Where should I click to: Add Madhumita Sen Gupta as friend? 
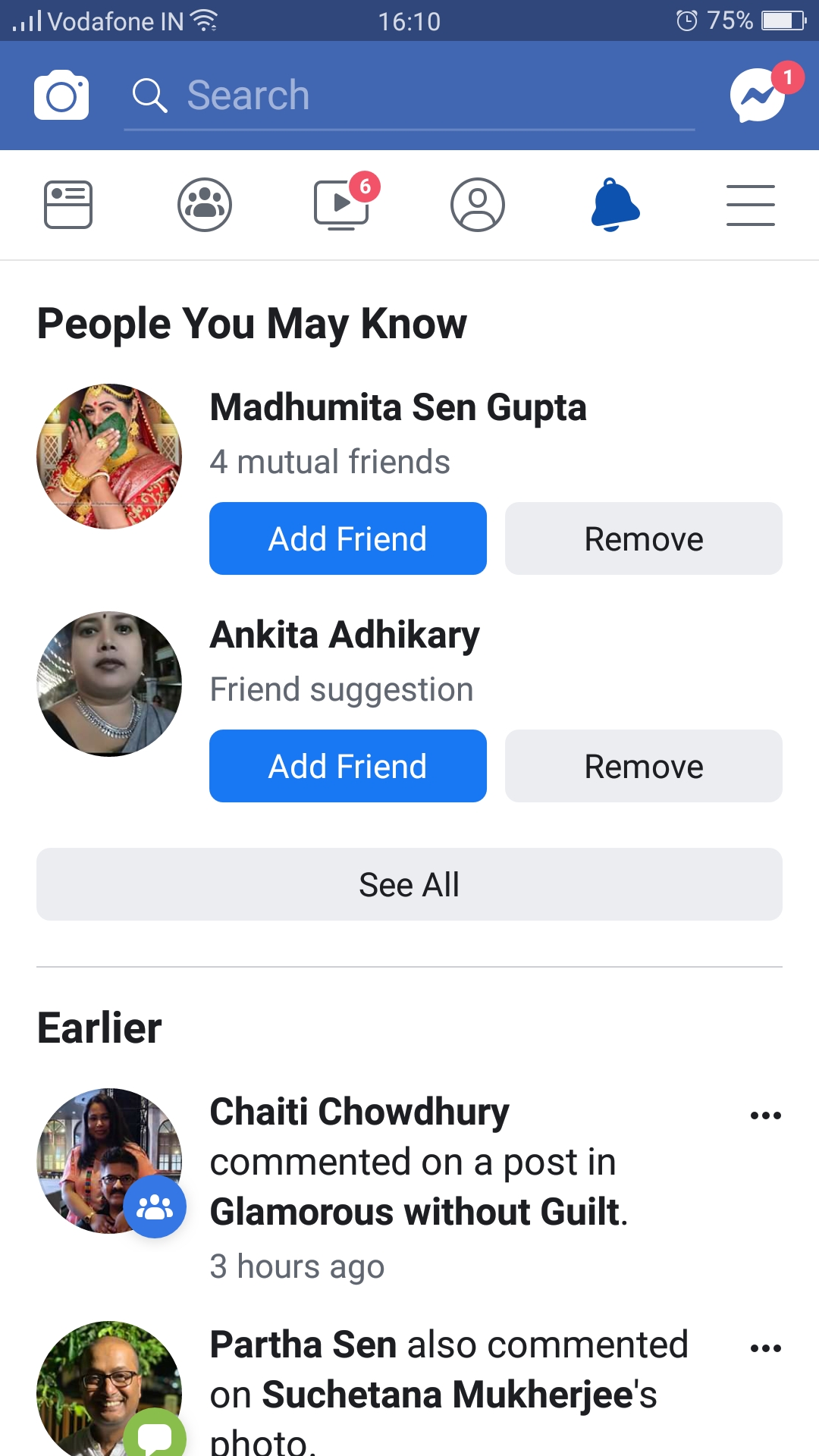pos(348,538)
